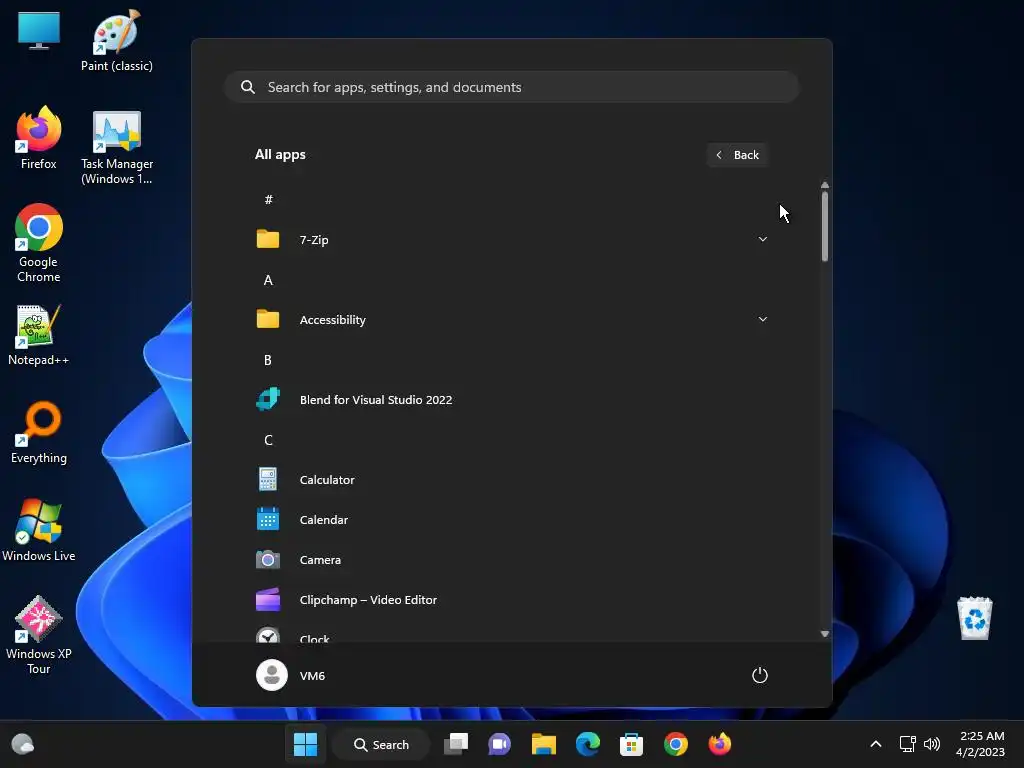Select the Firefox desktop shortcut
Image resolution: width=1024 pixels, height=768 pixels.
39,138
